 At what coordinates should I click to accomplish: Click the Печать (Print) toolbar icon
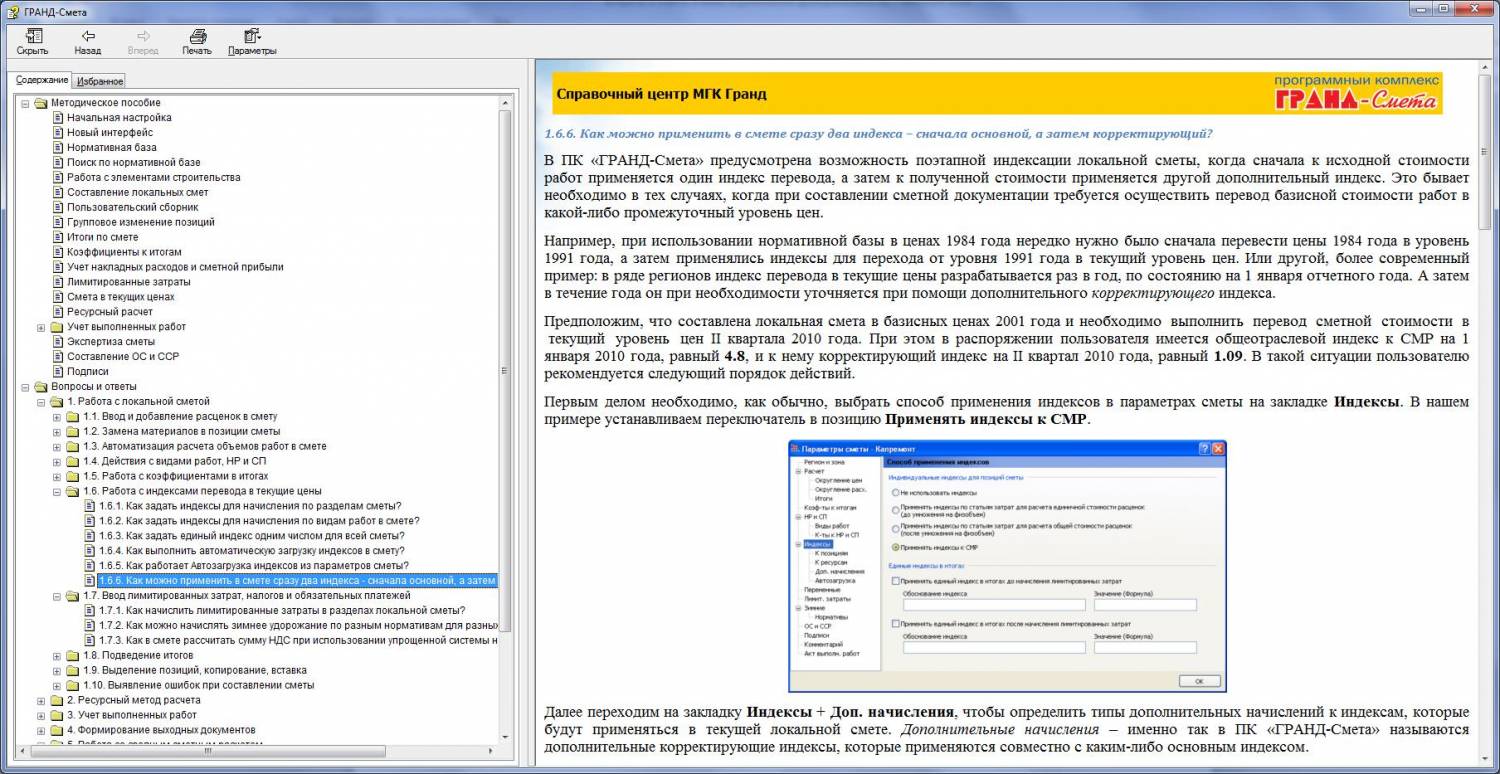pos(197,36)
